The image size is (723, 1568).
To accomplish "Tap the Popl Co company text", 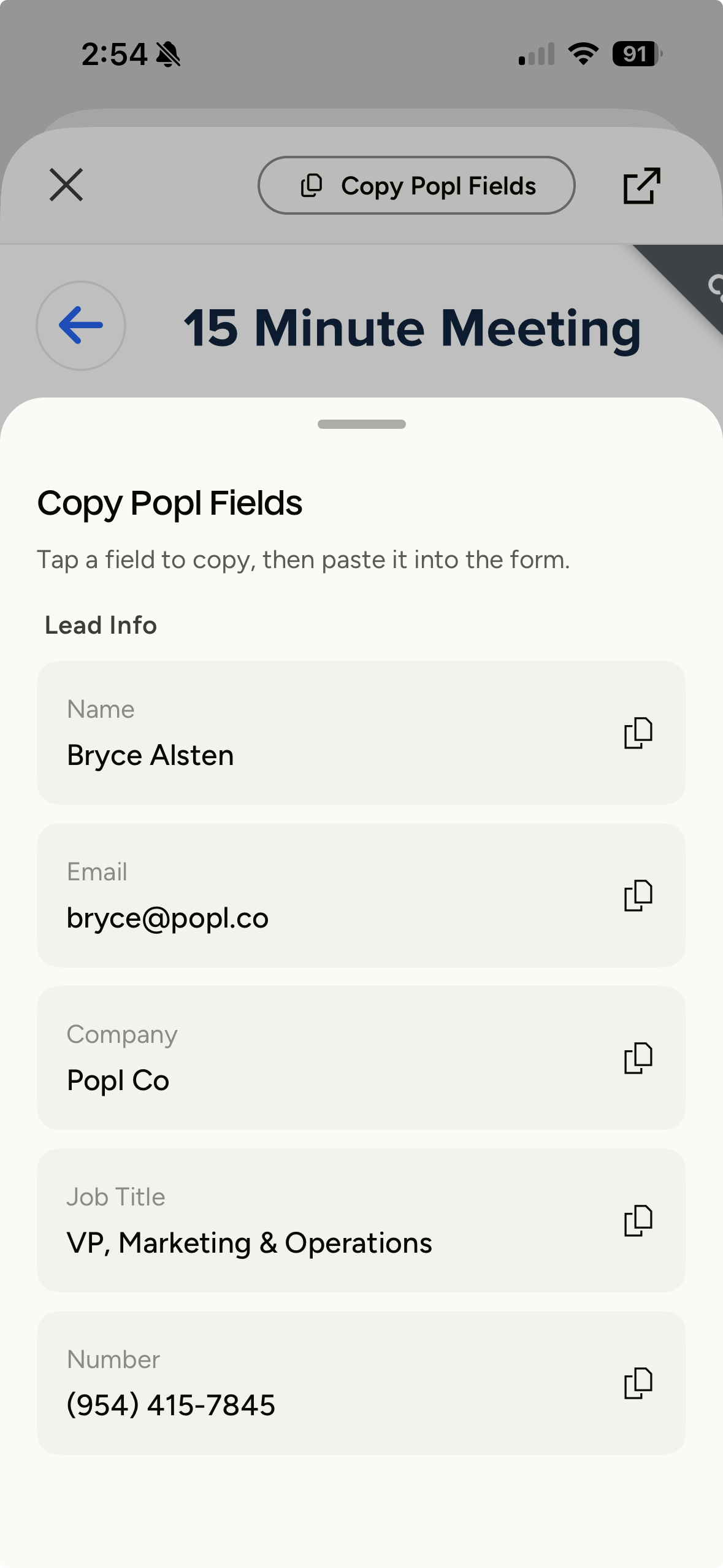I will tap(118, 1080).
